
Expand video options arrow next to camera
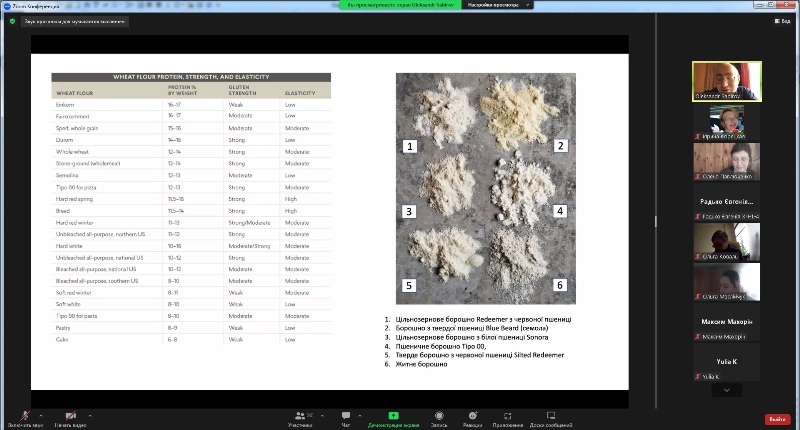coord(92,412)
